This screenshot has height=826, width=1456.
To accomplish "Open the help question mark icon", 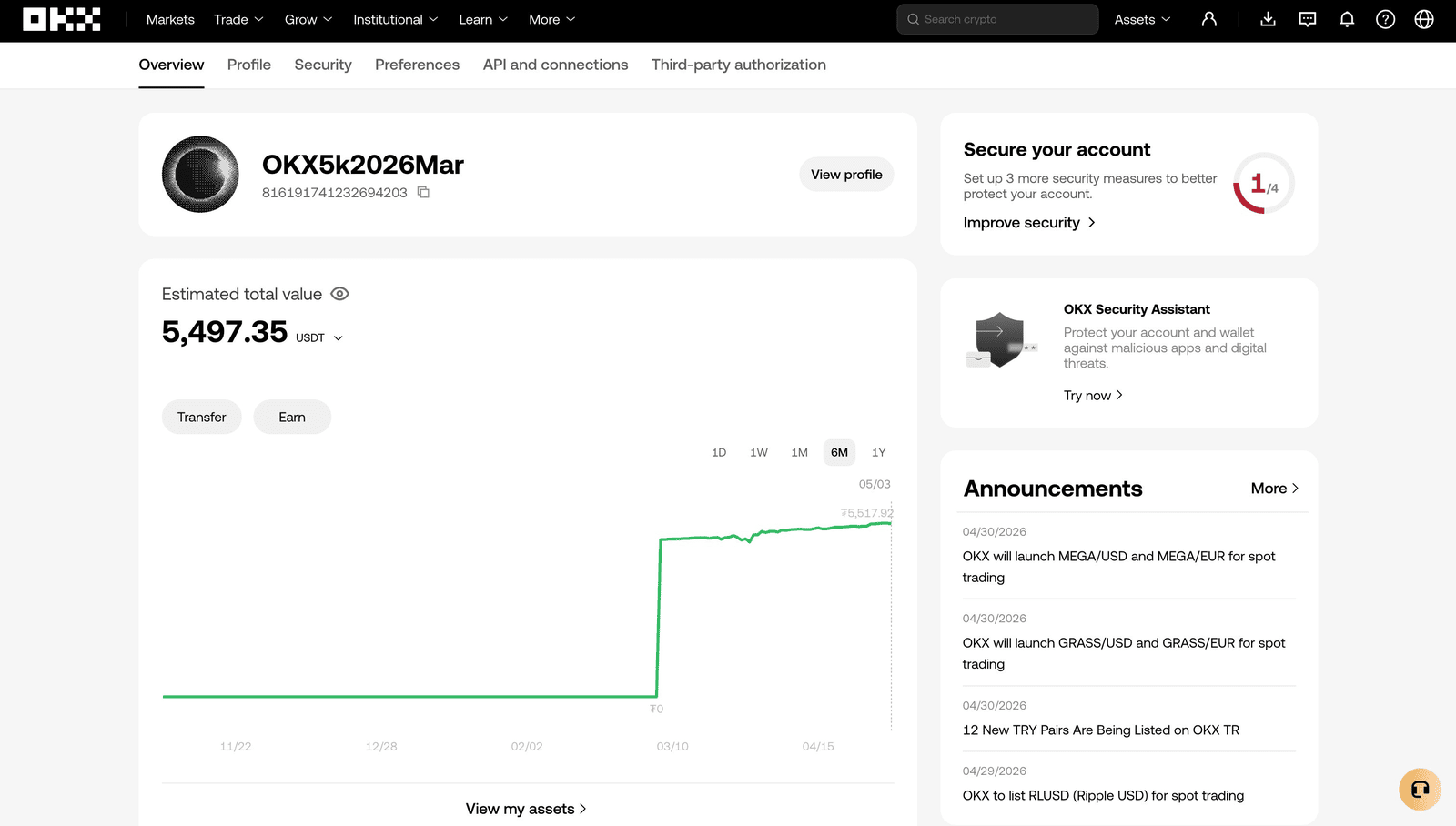I will pos(1385,19).
